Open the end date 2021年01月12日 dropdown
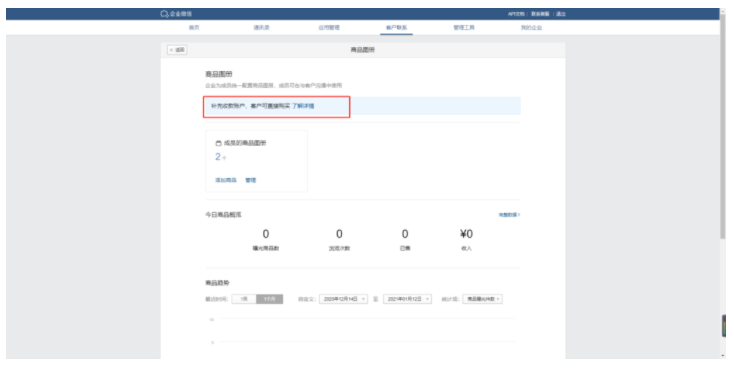Screen dimensions: 734x372 pos(407,299)
